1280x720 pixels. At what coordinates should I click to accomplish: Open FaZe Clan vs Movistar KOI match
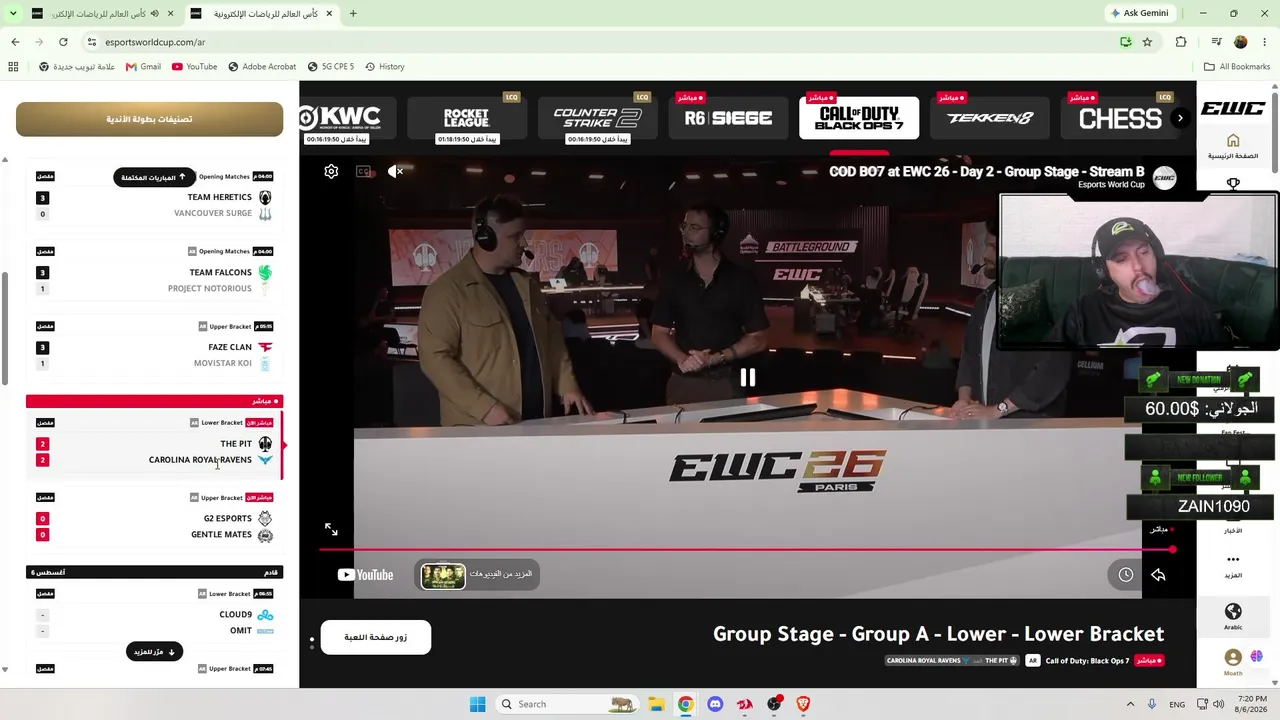coord(154,346)
